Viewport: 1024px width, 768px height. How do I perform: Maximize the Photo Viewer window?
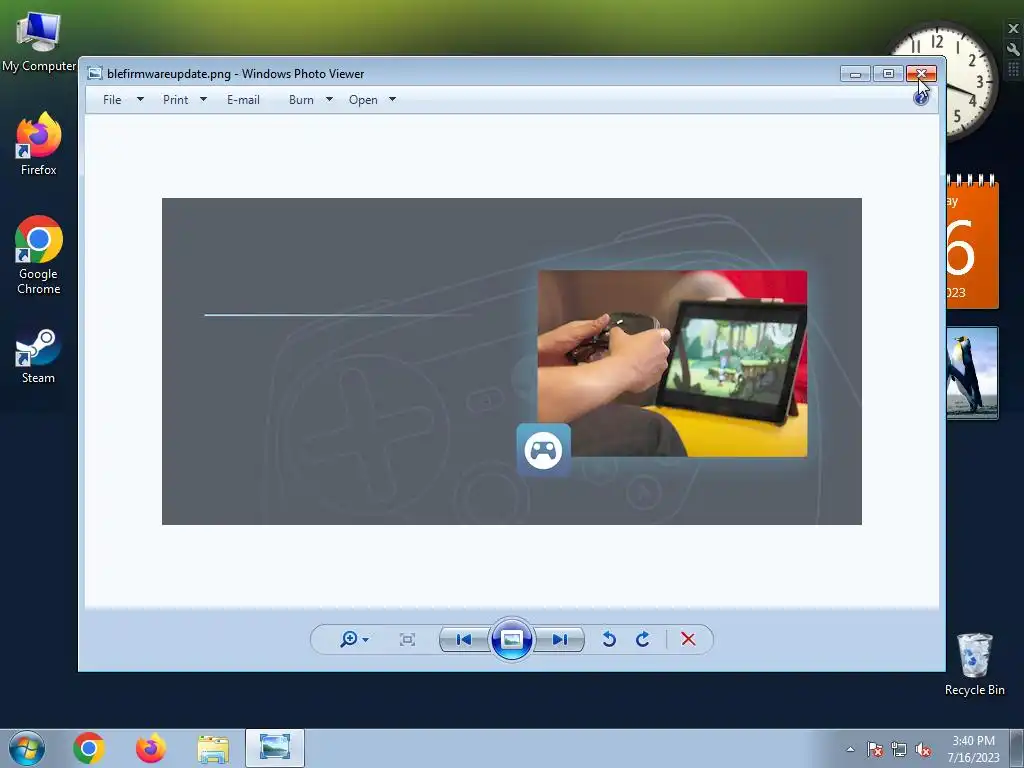point(888,74)
